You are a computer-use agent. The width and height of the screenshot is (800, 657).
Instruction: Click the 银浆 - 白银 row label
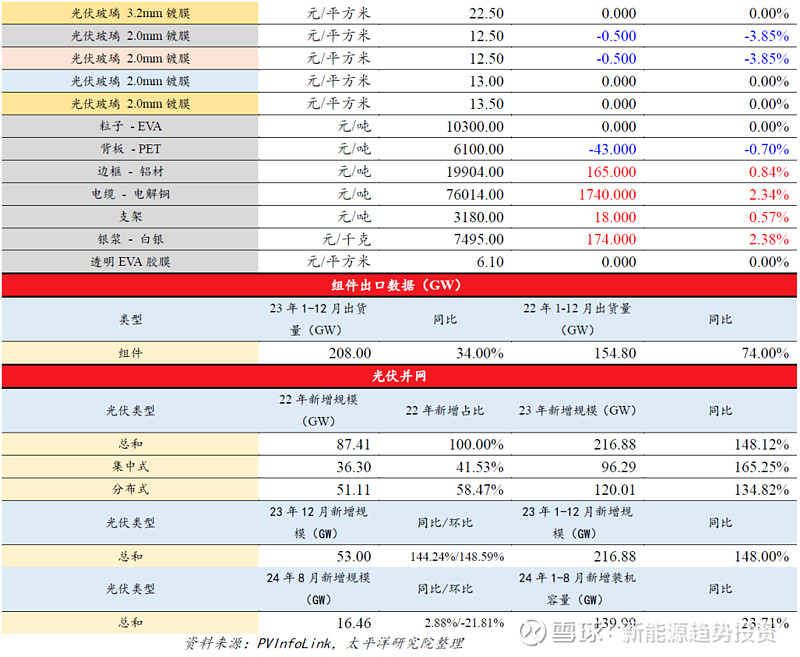click(130, 239)
